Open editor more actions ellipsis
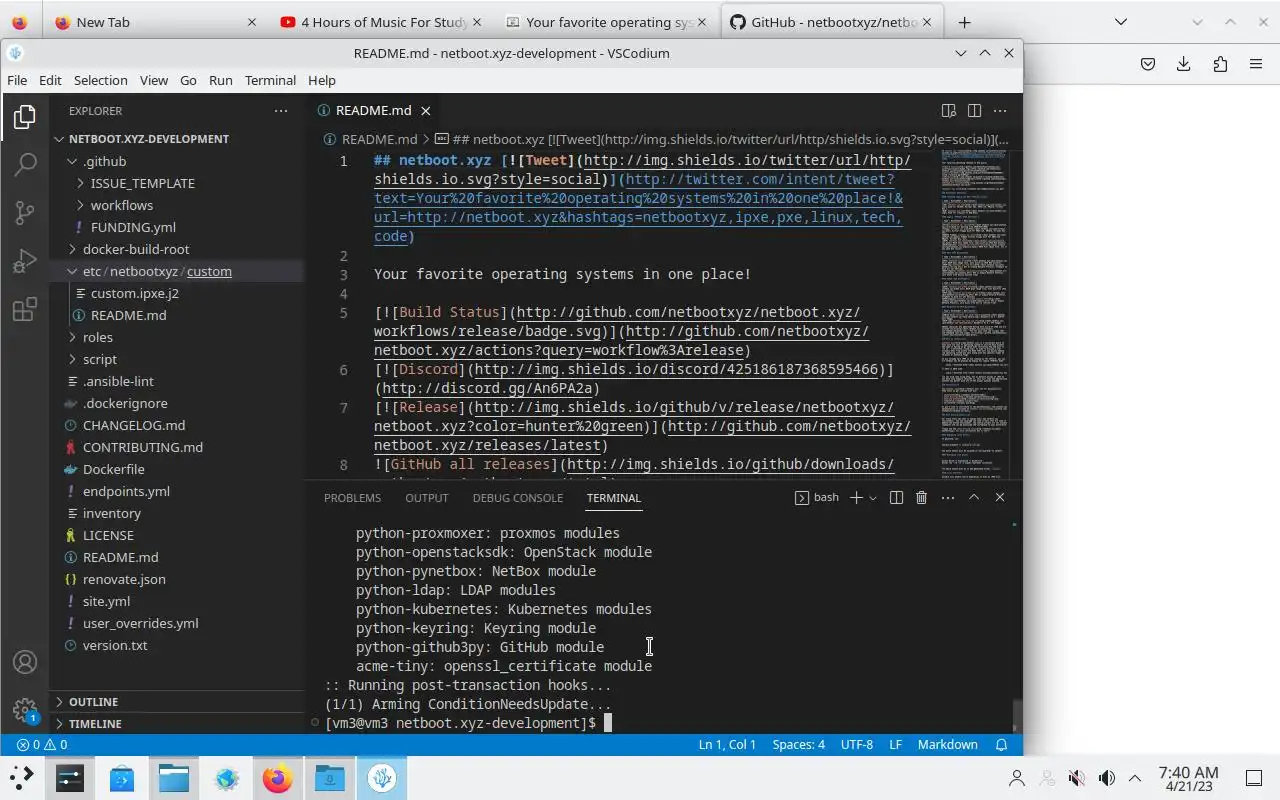 click(x=999, y=111)
